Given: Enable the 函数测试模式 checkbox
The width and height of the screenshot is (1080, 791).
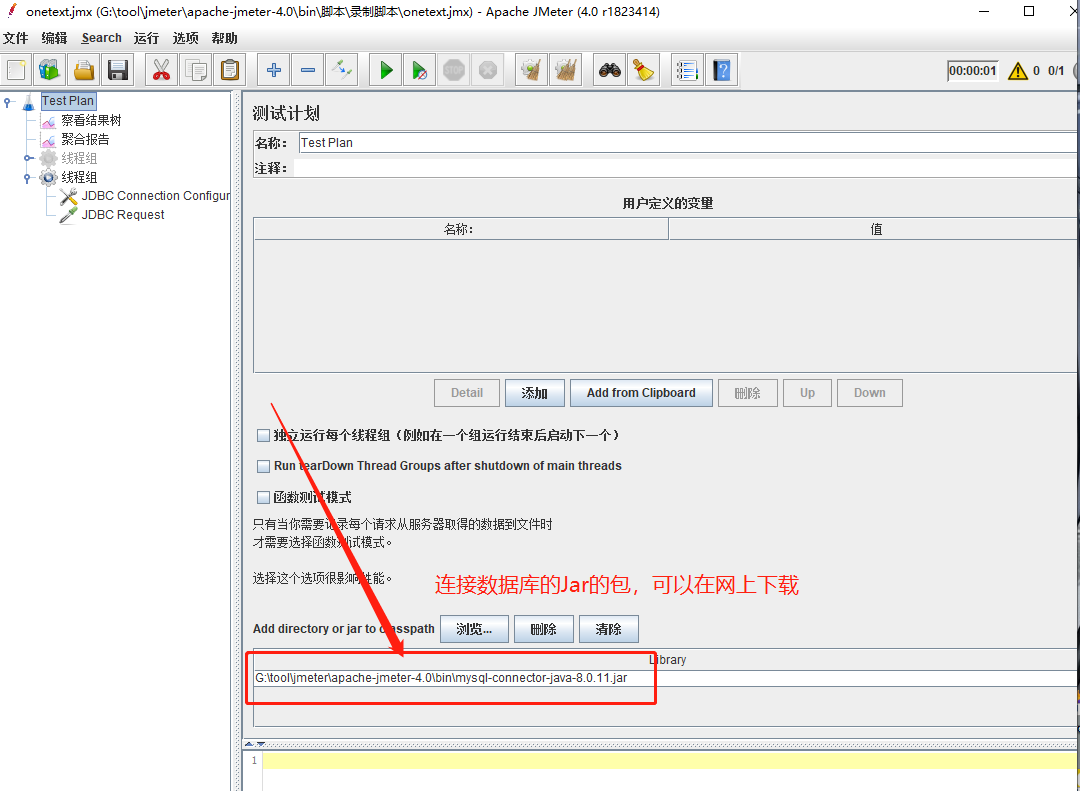Looking at the screenshot, I should click(263, 497).
